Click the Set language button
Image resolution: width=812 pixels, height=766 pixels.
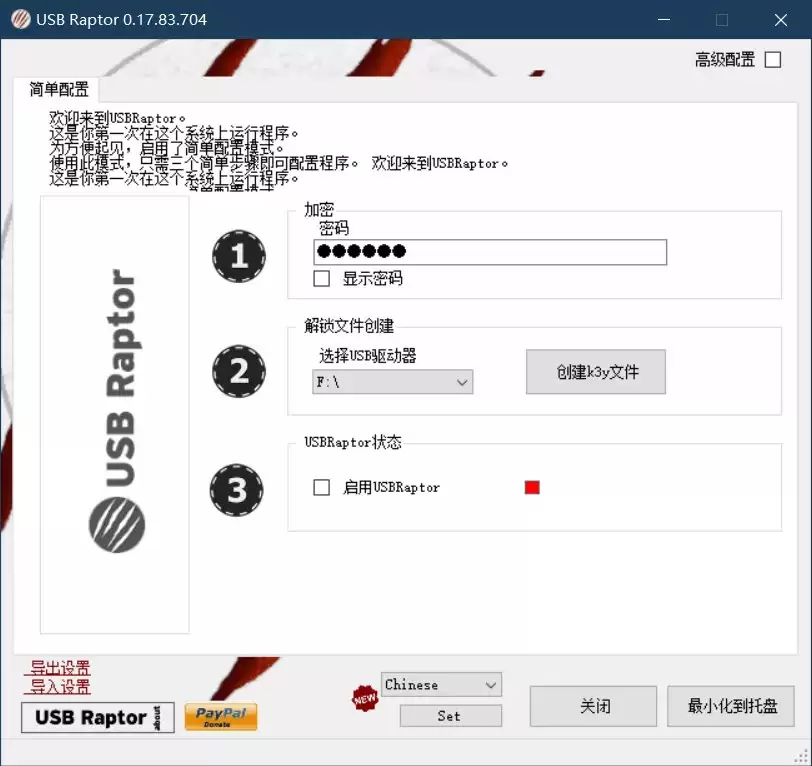(x=451, y=716)
